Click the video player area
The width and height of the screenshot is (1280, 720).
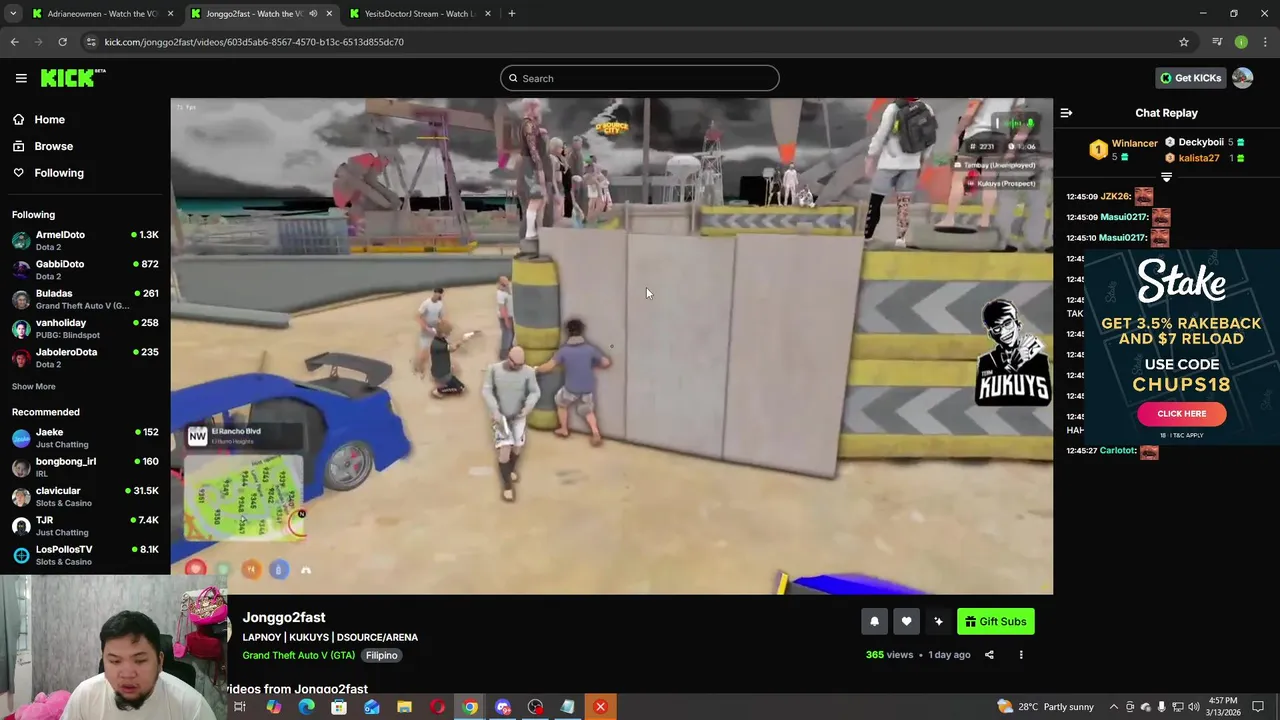pyautogui.click(x=611, y=346)
